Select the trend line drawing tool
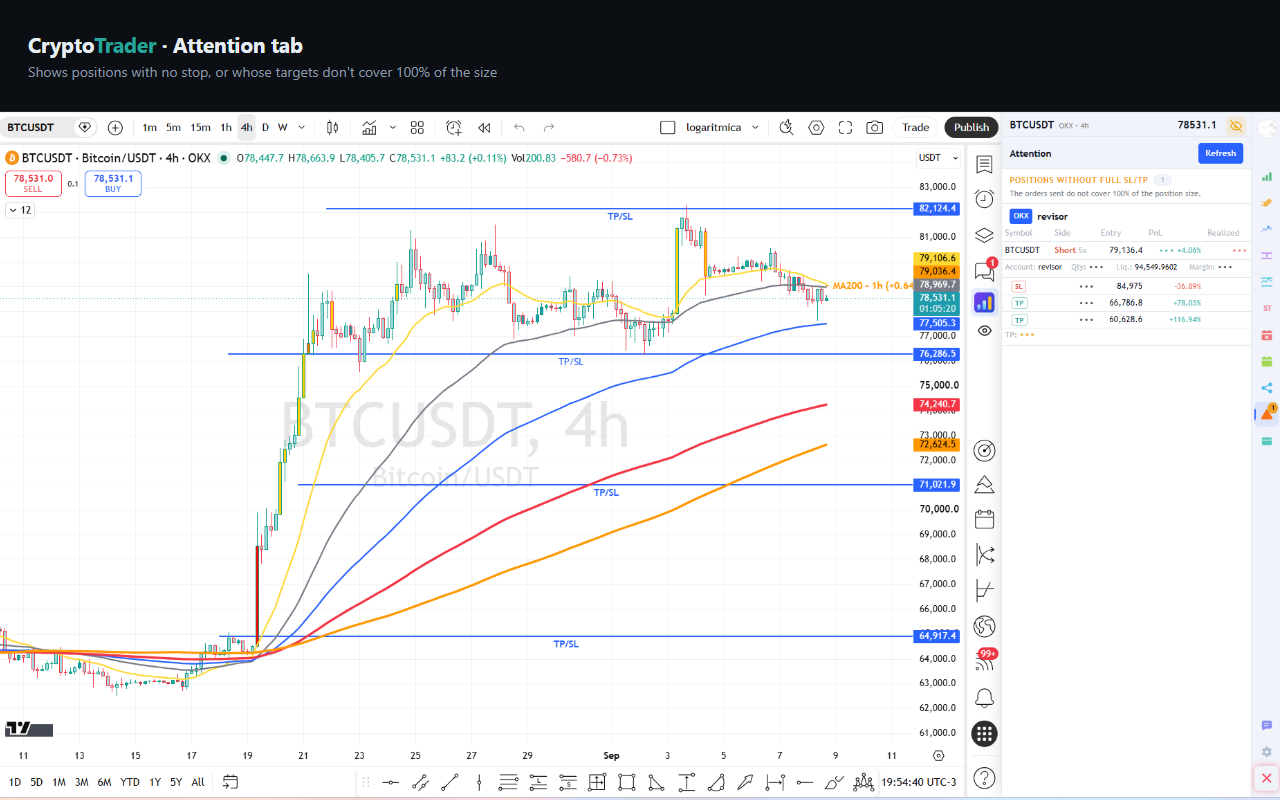The image size is (1280, 800). [450, 782]
